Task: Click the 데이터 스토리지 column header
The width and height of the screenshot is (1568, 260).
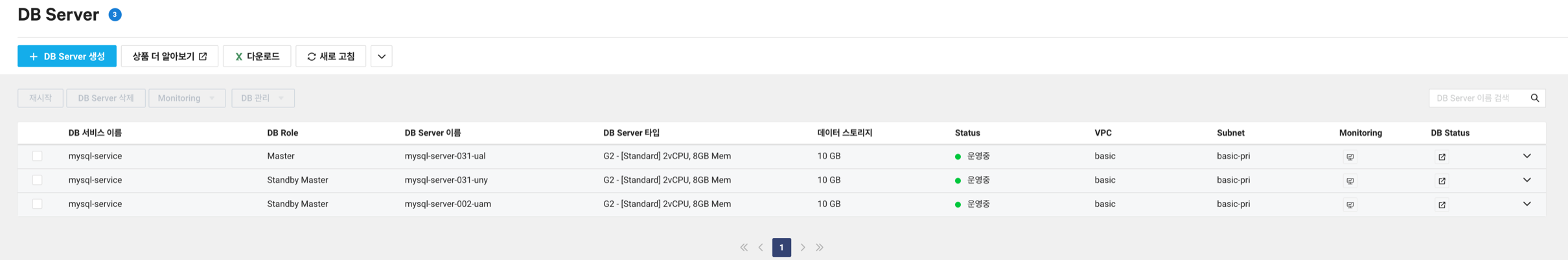Action: (845, 133)
